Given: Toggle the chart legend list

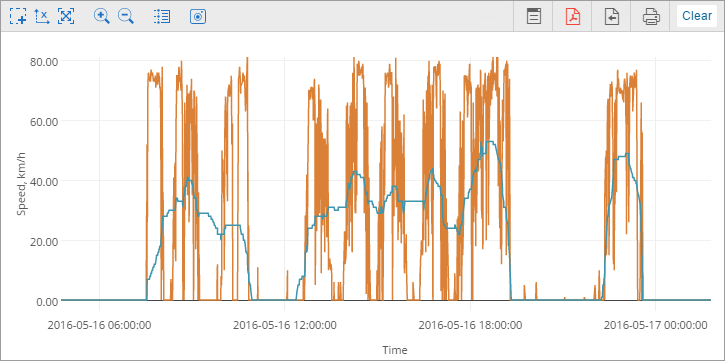Looking at the screenshot, I should [x=162, y=16].
